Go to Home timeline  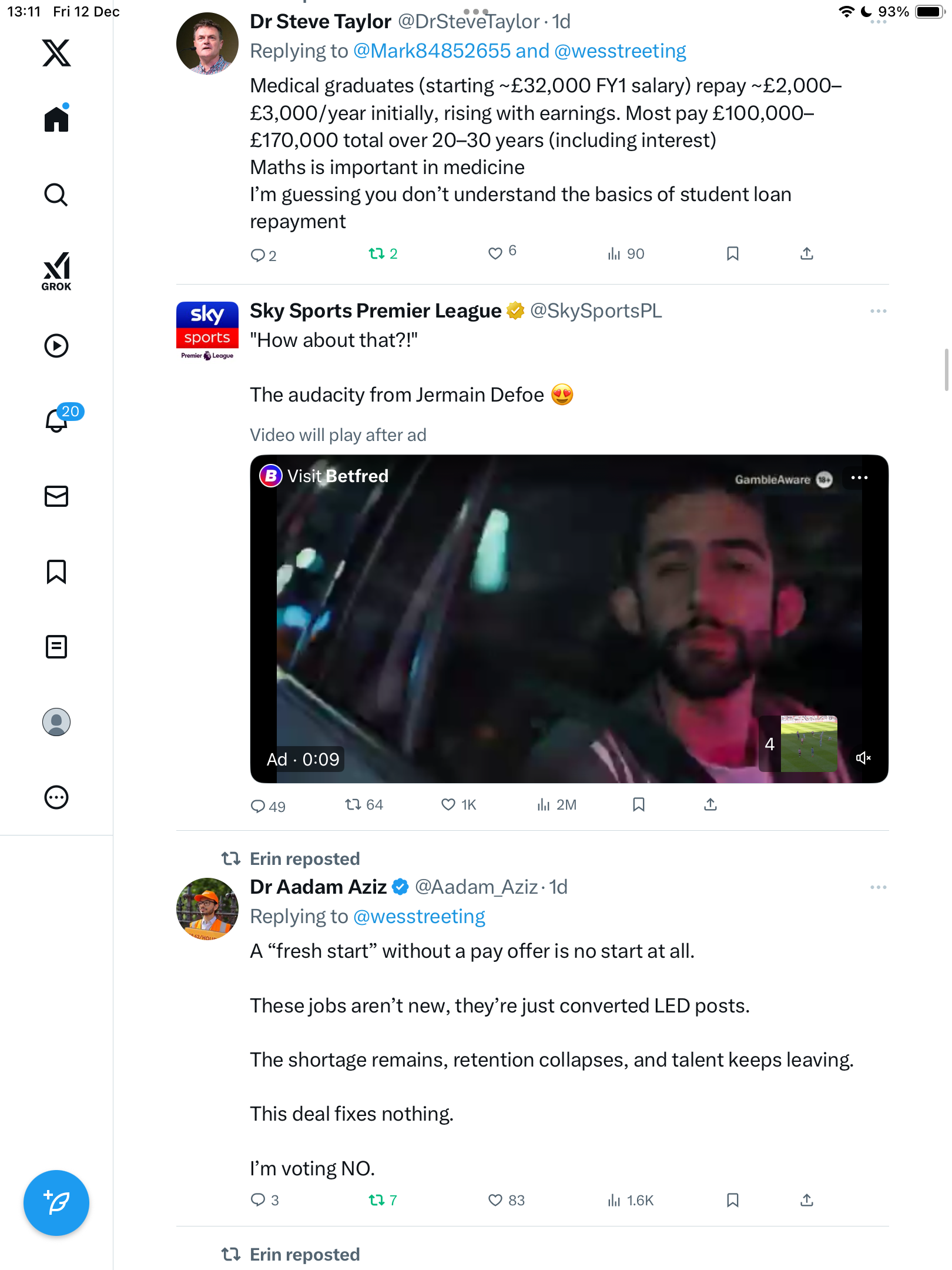56,119
